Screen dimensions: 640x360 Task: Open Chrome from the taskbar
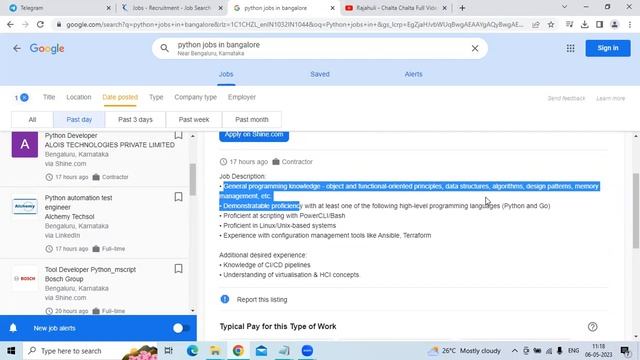(x=238, y=351)
